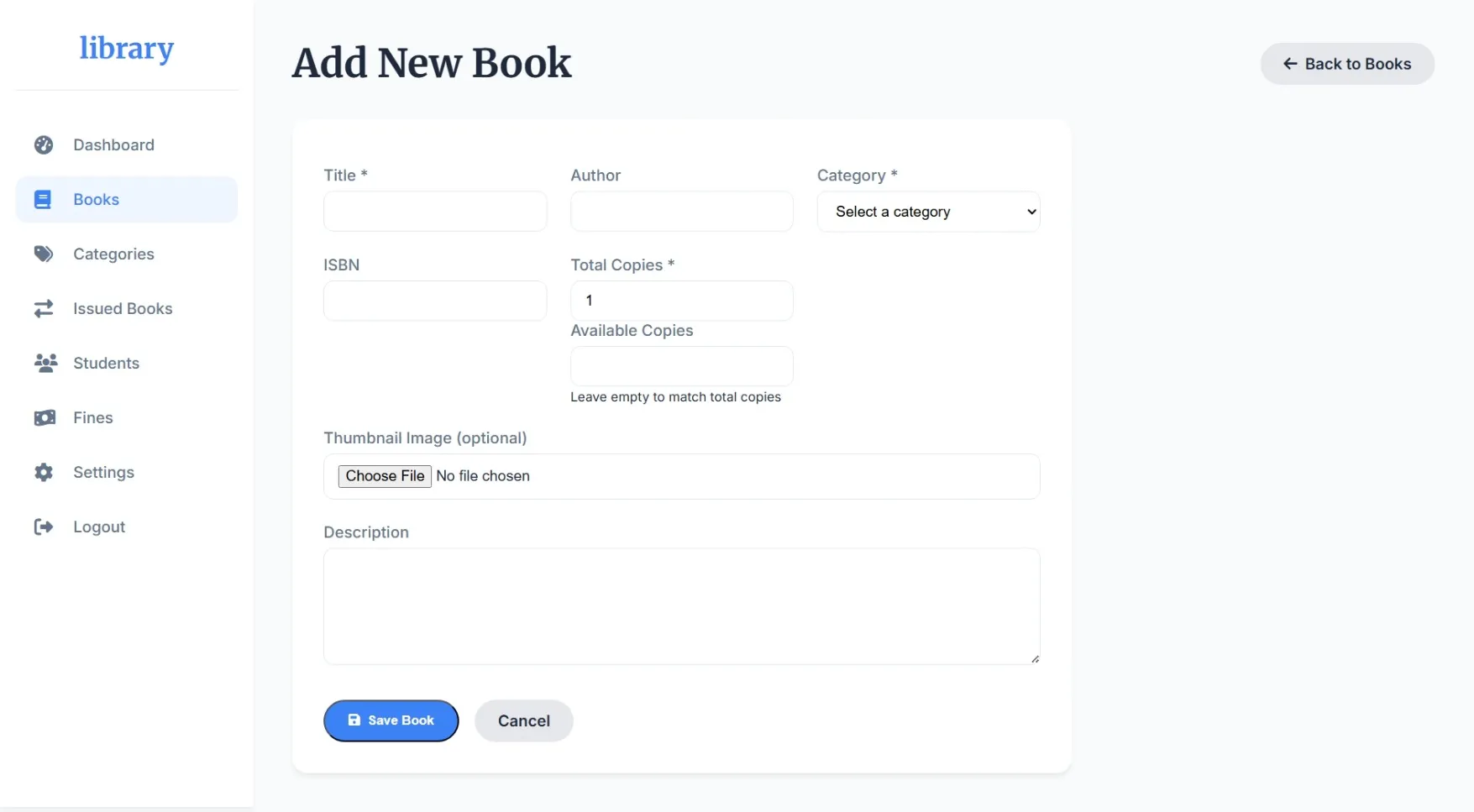Select the Categories tag icon
The image size is (1474, 812).
tap(44, 254)
